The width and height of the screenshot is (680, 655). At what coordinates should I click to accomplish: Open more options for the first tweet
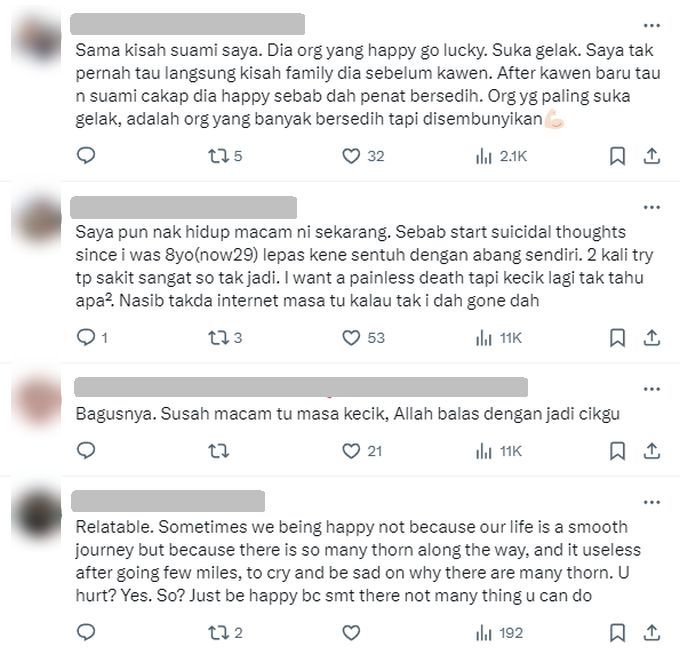[x=652, y=26]
